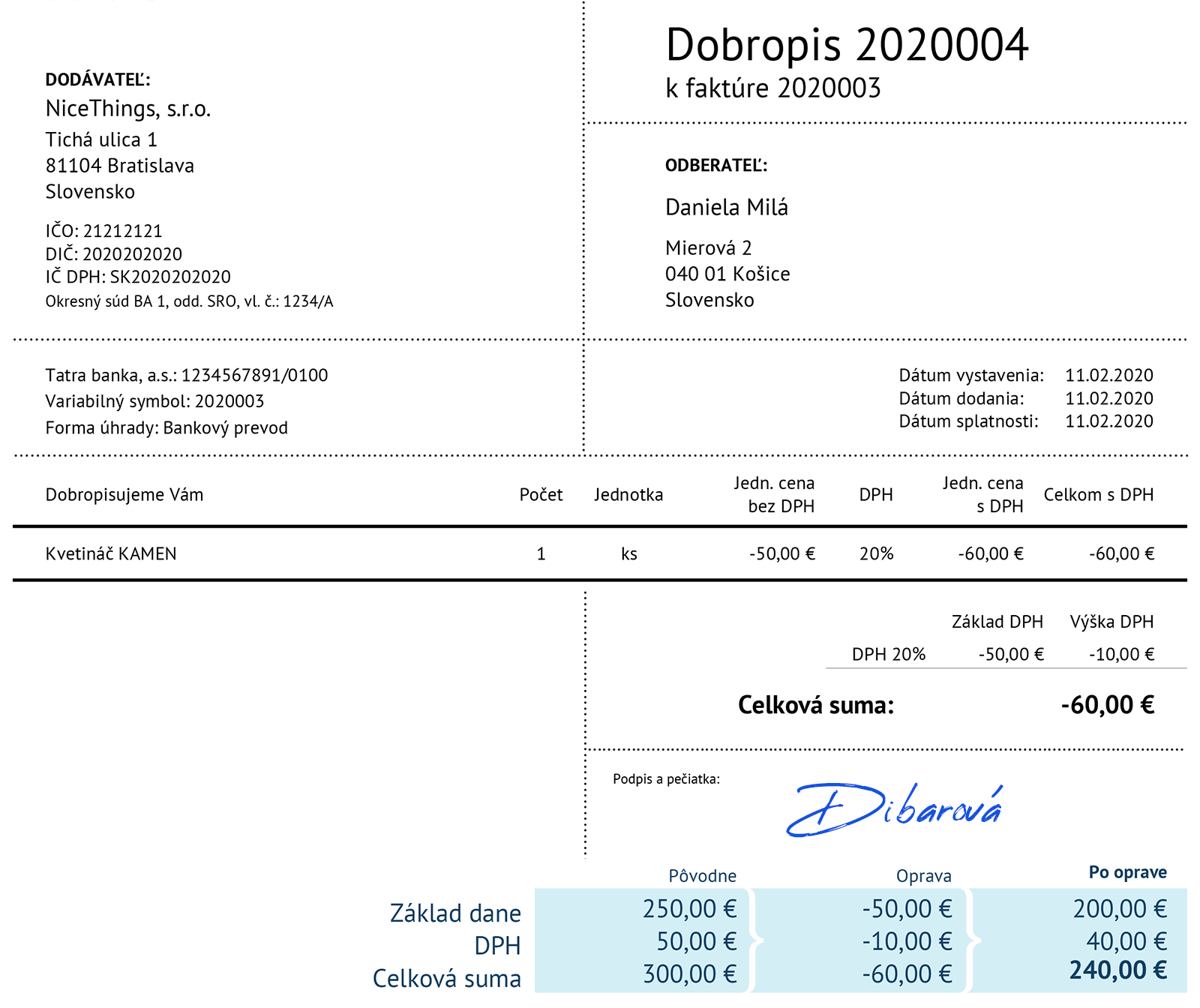Screen dimensions: 1200x1008
Task: Select the supplier name NiceThings, s.r.o.
Action: click(x=128, y=109)
